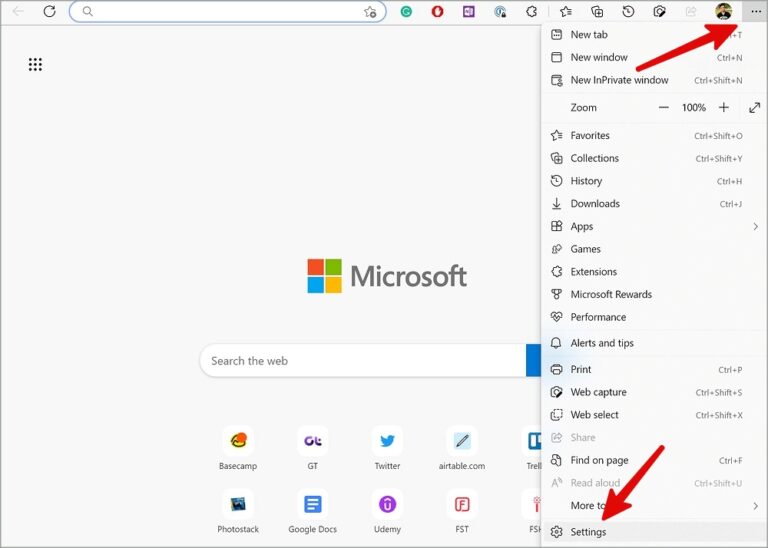
Task: Open the Favorites star toolbar icon
Action: (x=566, y=11)
